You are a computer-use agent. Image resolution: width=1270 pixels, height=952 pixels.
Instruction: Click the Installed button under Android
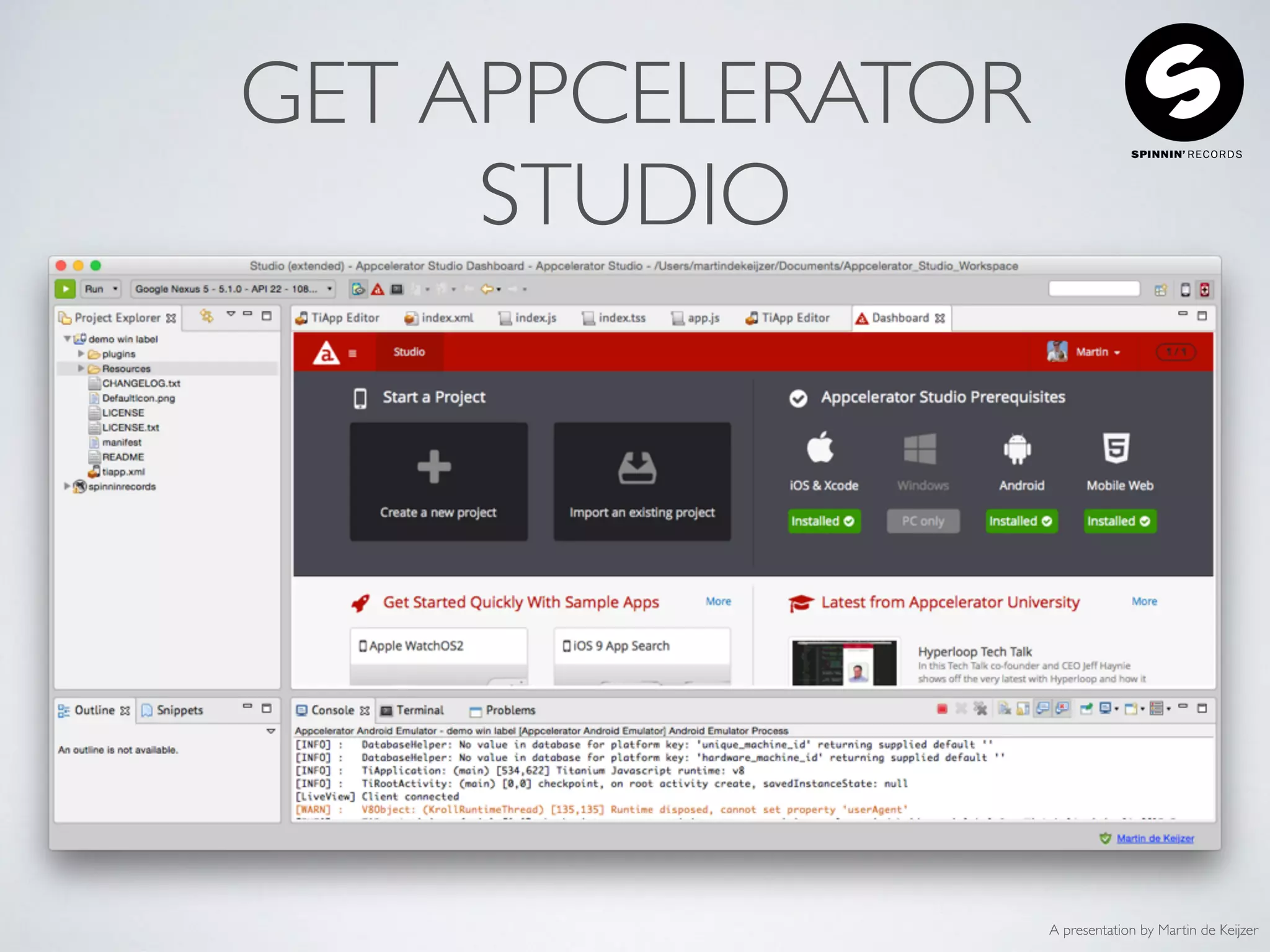1021,521
